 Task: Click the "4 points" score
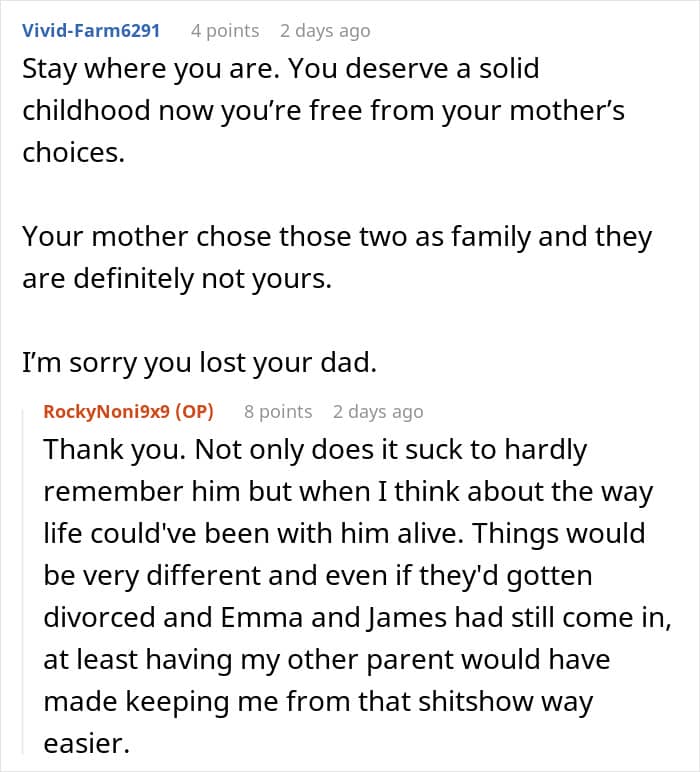point(225,30)
